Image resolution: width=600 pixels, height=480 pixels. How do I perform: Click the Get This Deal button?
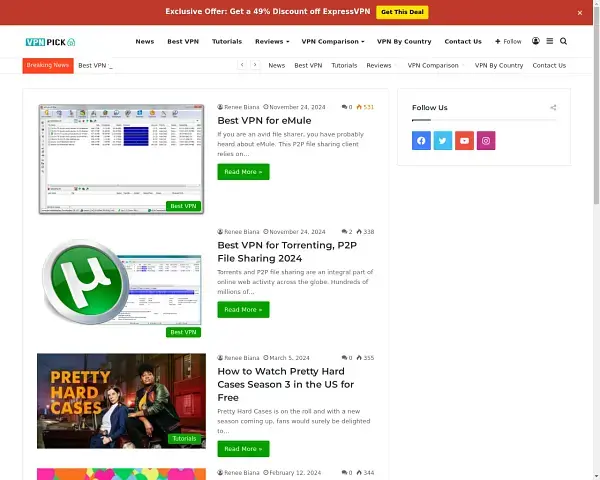pyautogui.click(x=402, y=12)
